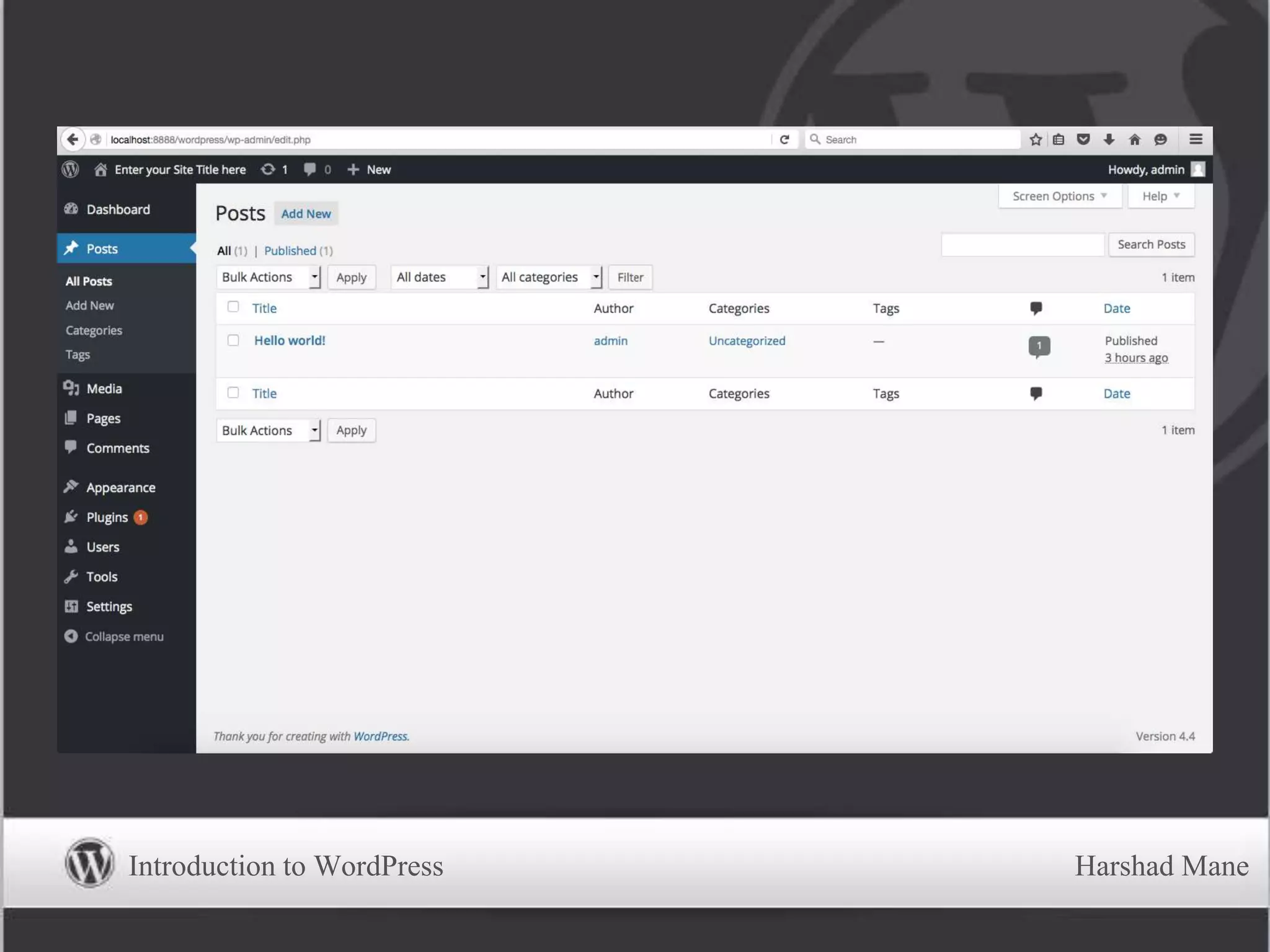Open the All categories dropdown

coord(549,277)
